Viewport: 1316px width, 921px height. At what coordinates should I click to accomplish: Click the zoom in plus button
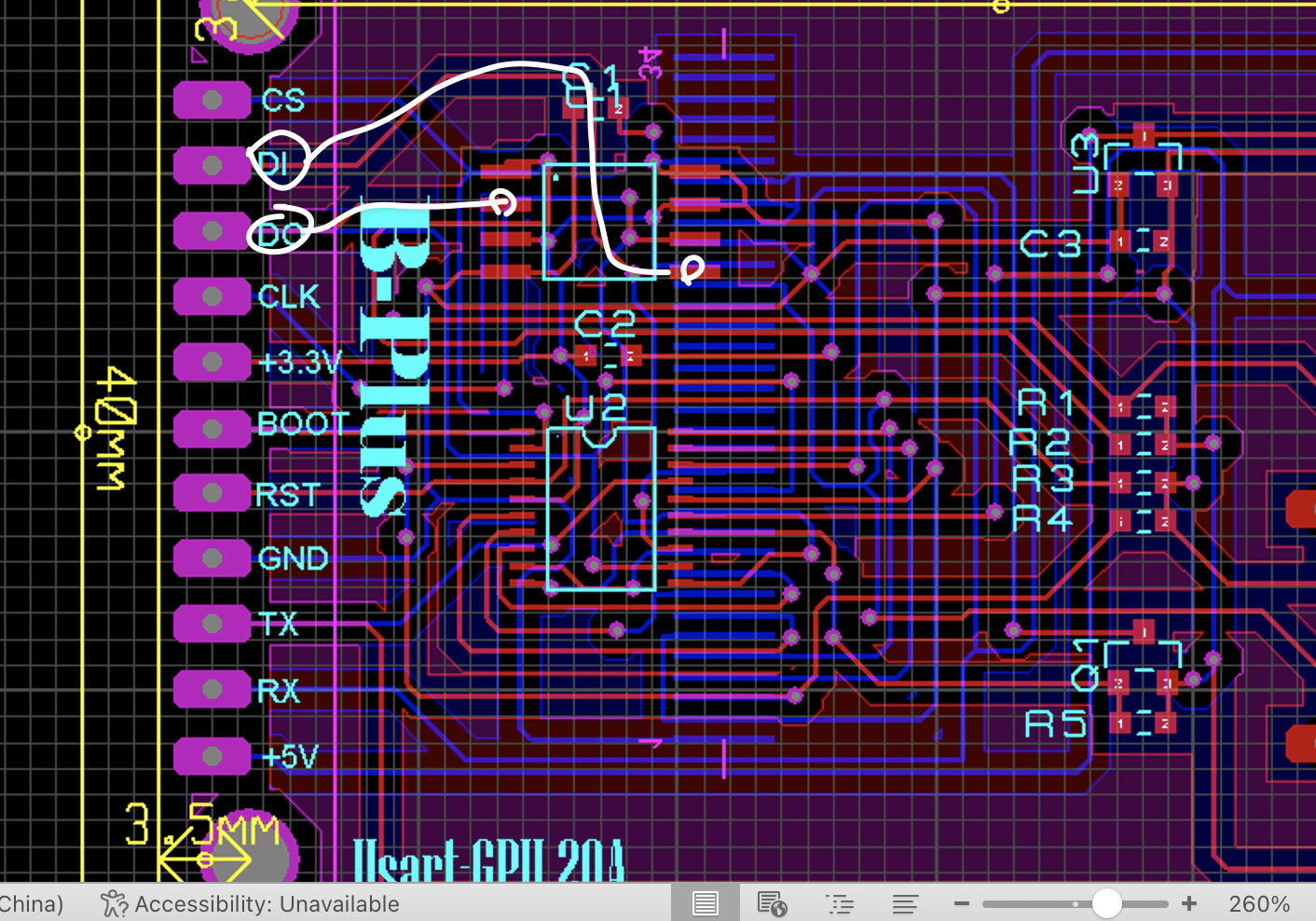point(1189,903)
